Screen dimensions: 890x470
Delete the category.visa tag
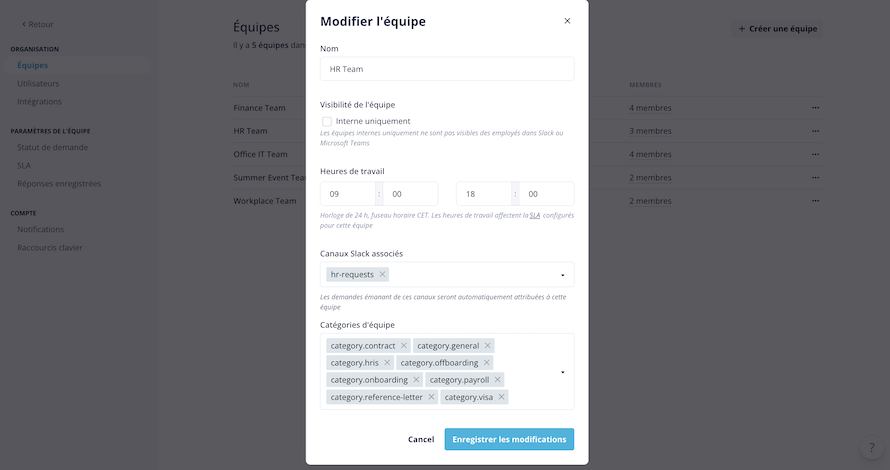pyautogui.click(x=501, y=397)
